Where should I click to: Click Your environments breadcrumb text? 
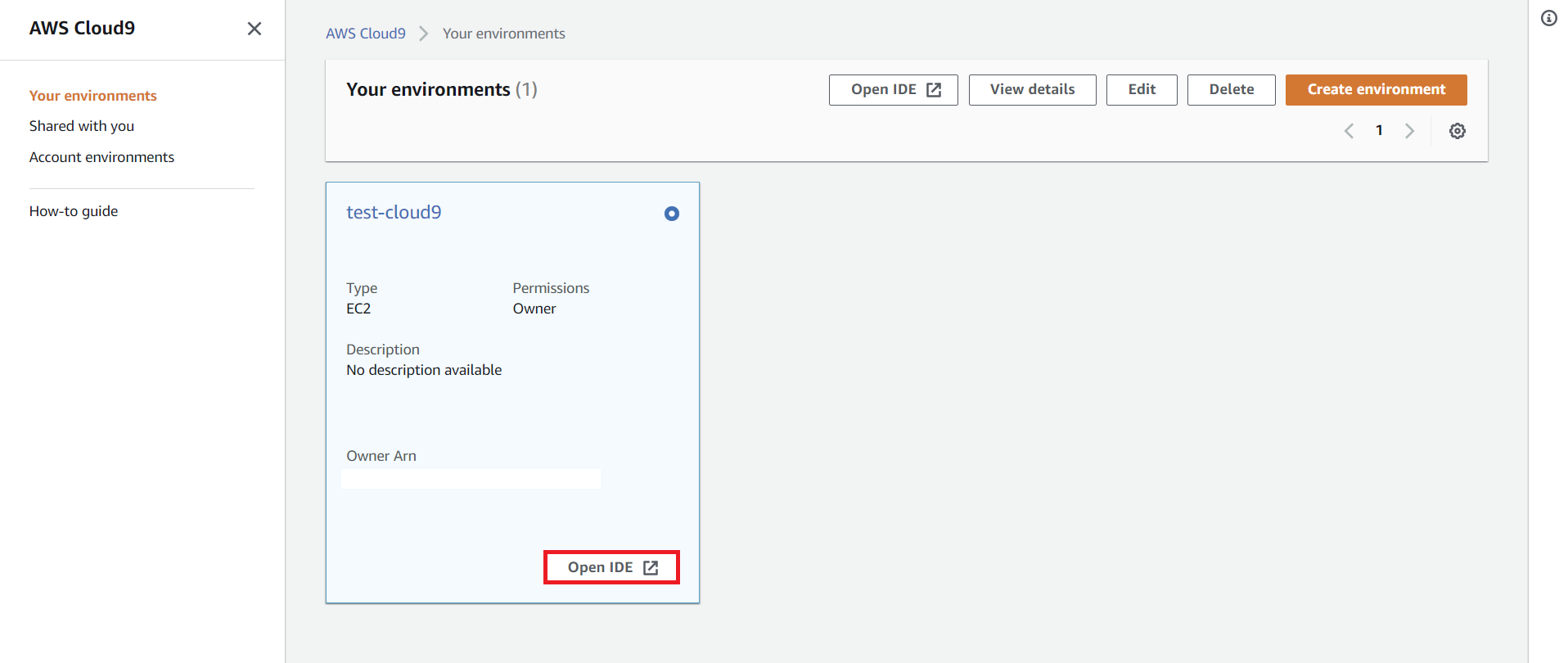click(x=504, y=34)
